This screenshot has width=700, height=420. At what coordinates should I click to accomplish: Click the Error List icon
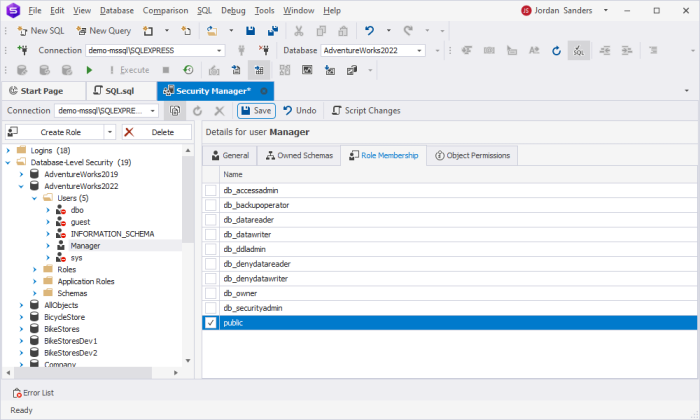(17, 393)
